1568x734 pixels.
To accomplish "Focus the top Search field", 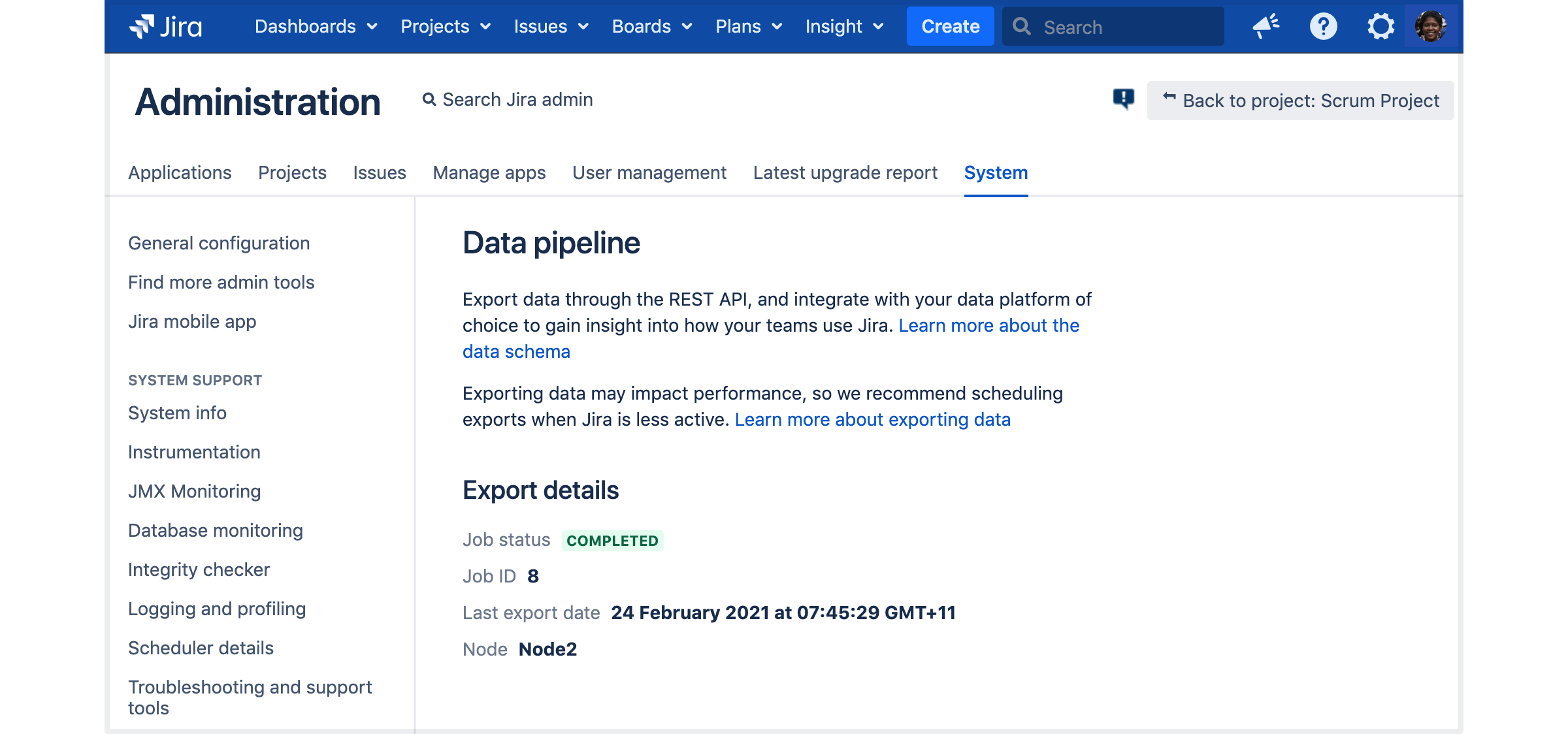I will (1113, 27).
